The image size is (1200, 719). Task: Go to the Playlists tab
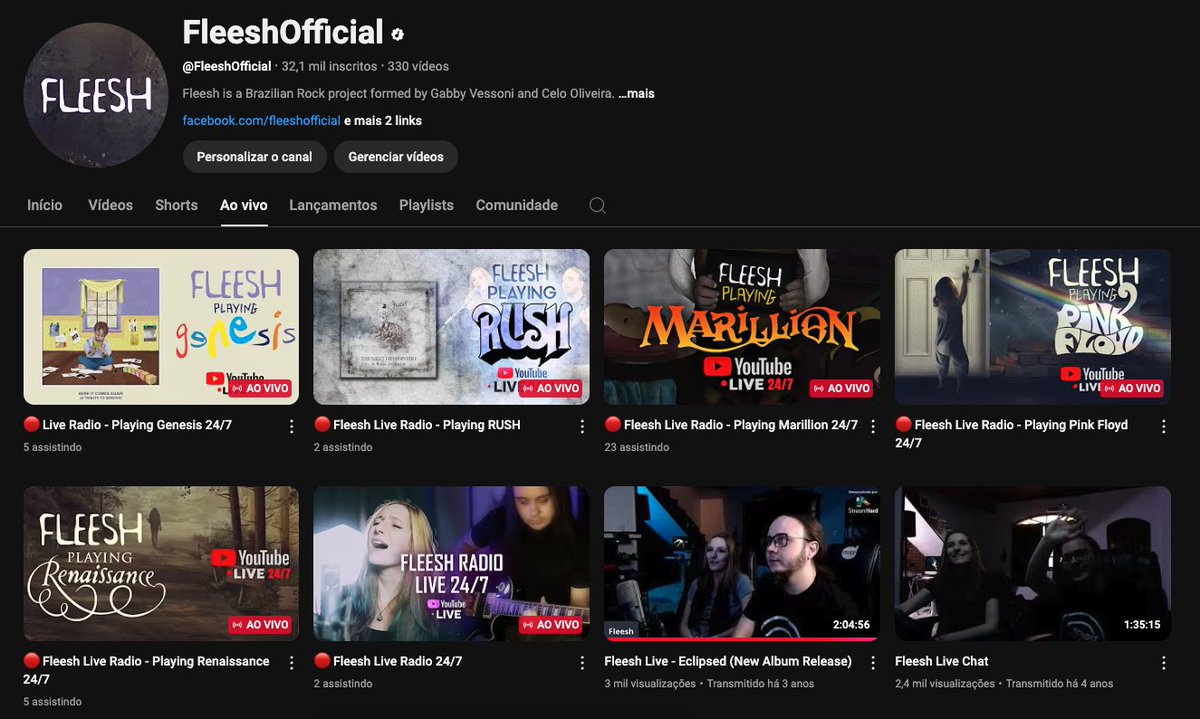(426, 205)
